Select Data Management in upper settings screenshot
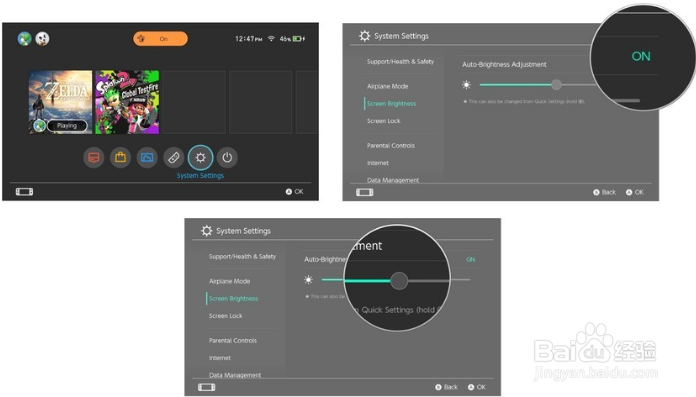 (393, 180)
